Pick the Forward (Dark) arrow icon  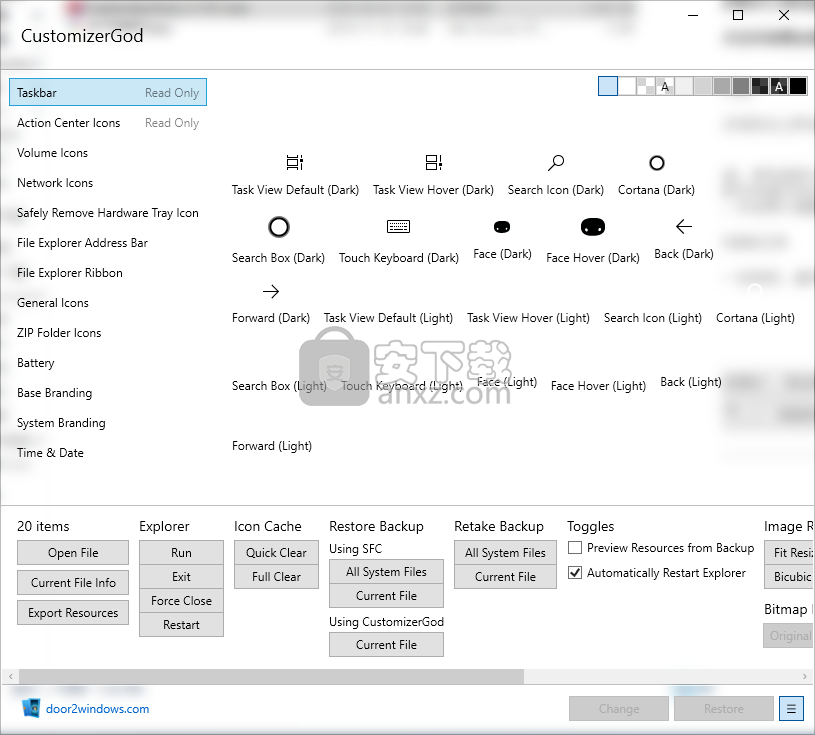[x=271, y=291]
